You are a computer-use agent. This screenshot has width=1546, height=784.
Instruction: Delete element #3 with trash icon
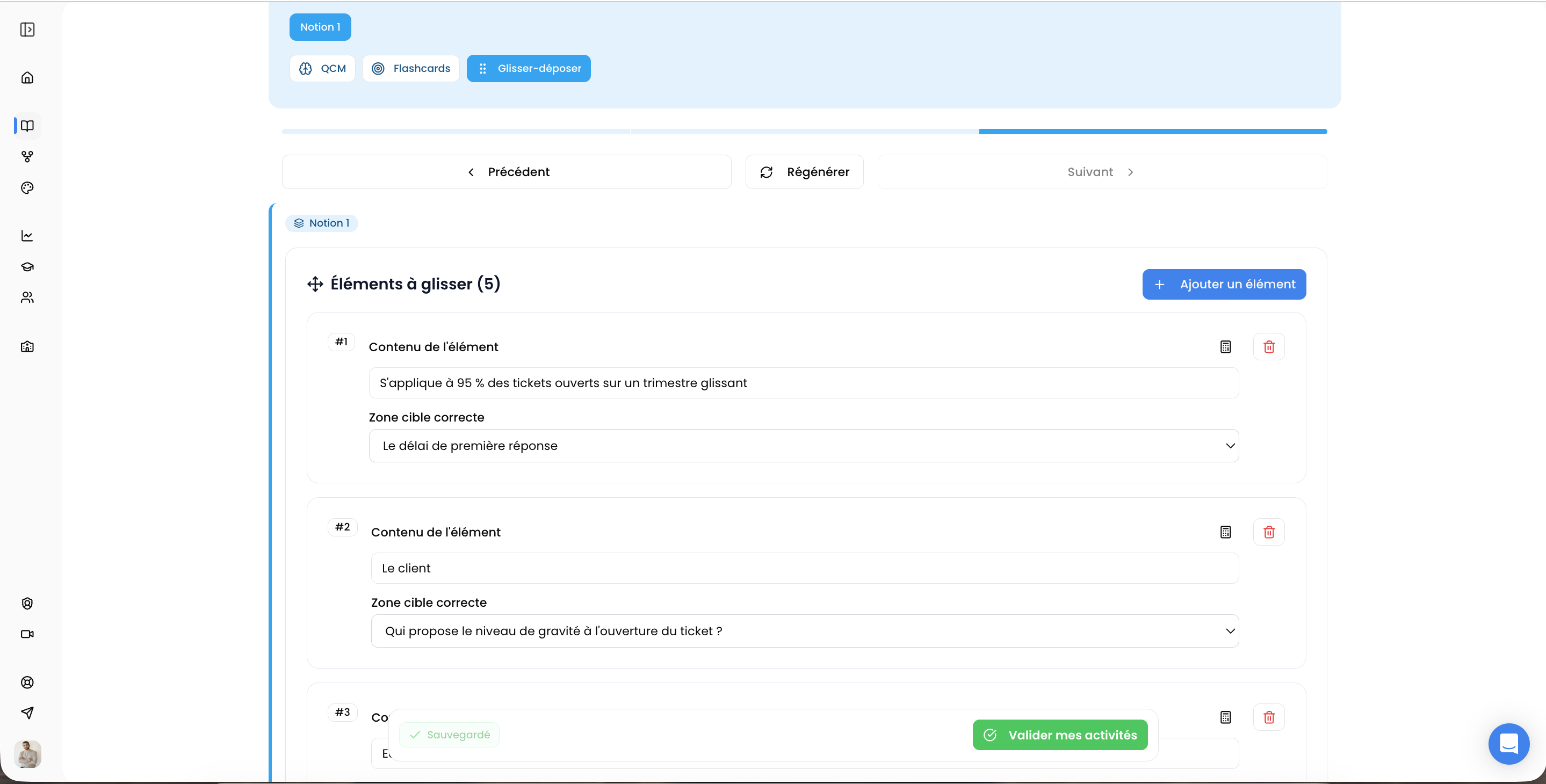coord(1269,717)
